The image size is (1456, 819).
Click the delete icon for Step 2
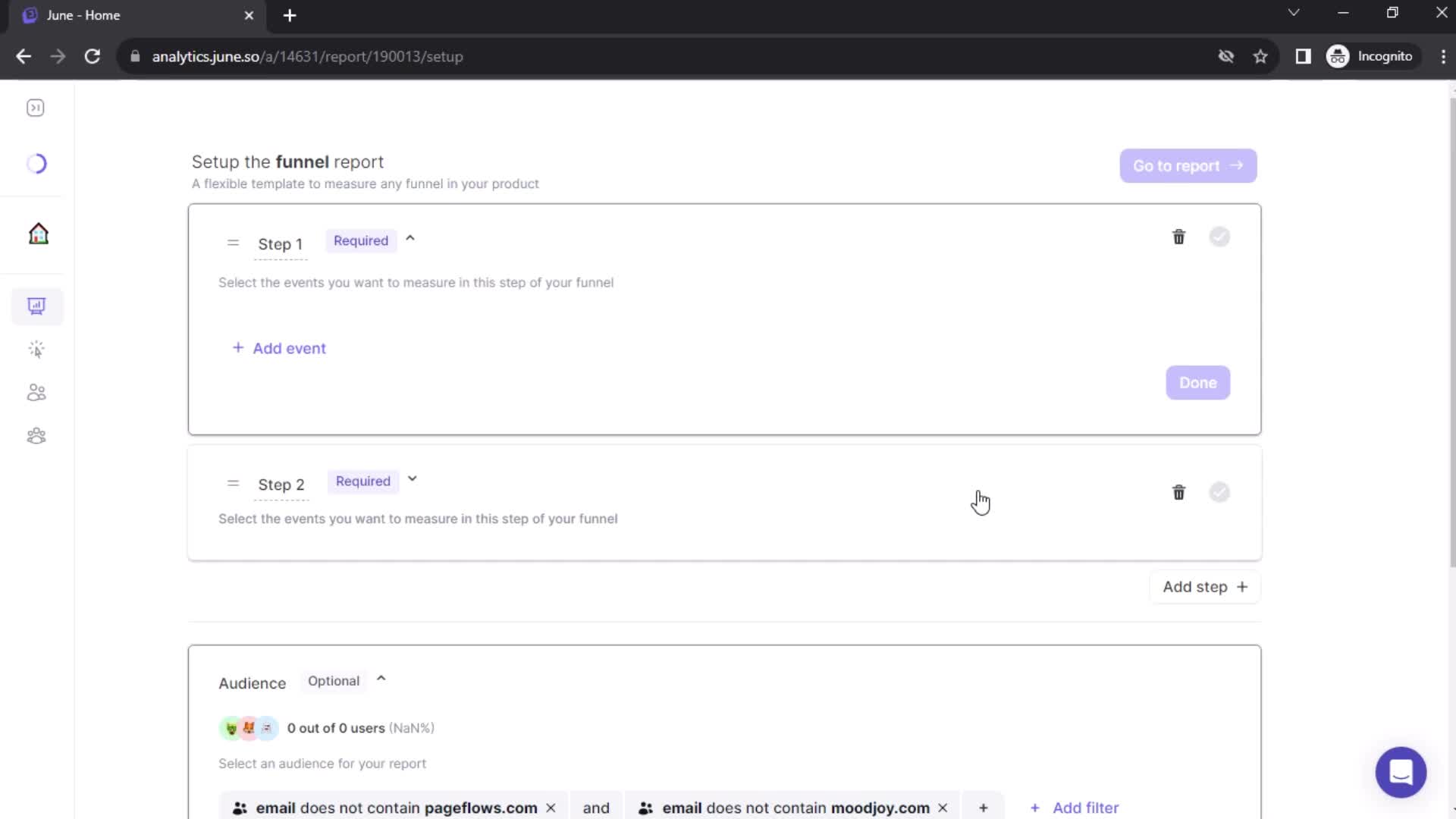pos(1178,492)
